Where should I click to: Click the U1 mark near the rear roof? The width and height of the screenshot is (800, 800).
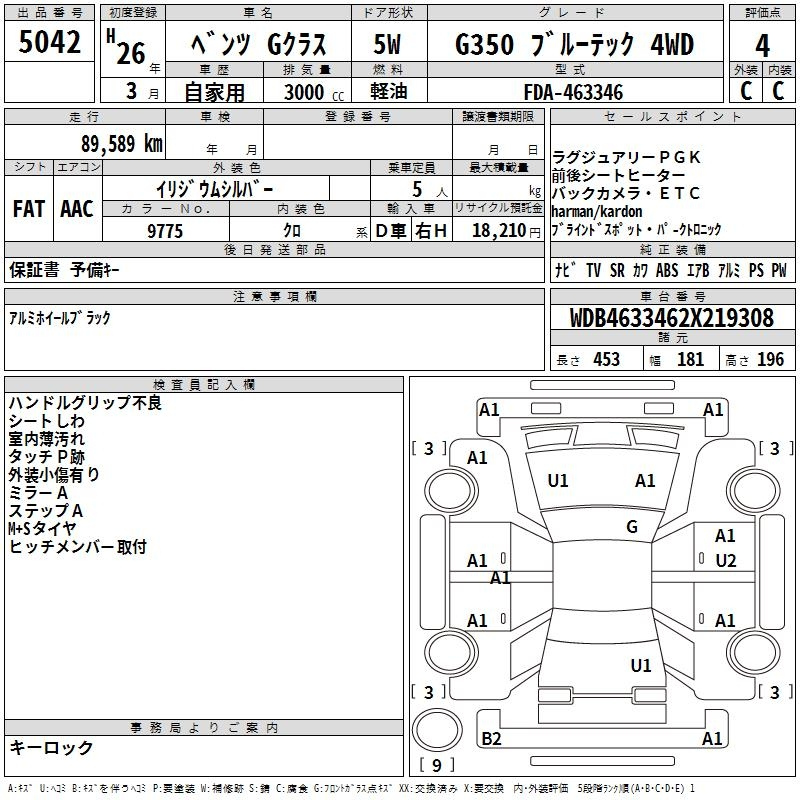[641, 666]
